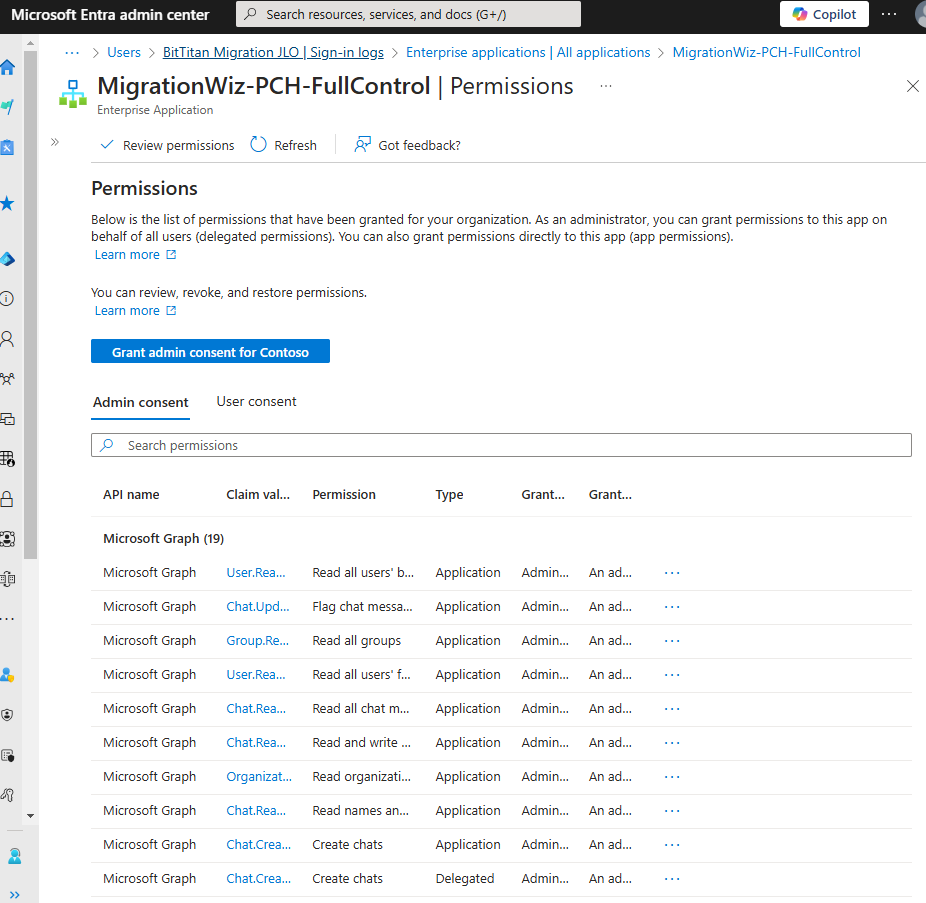
Task: Open Favorites using the blue star icon
Action: click(x=7, y=204)
